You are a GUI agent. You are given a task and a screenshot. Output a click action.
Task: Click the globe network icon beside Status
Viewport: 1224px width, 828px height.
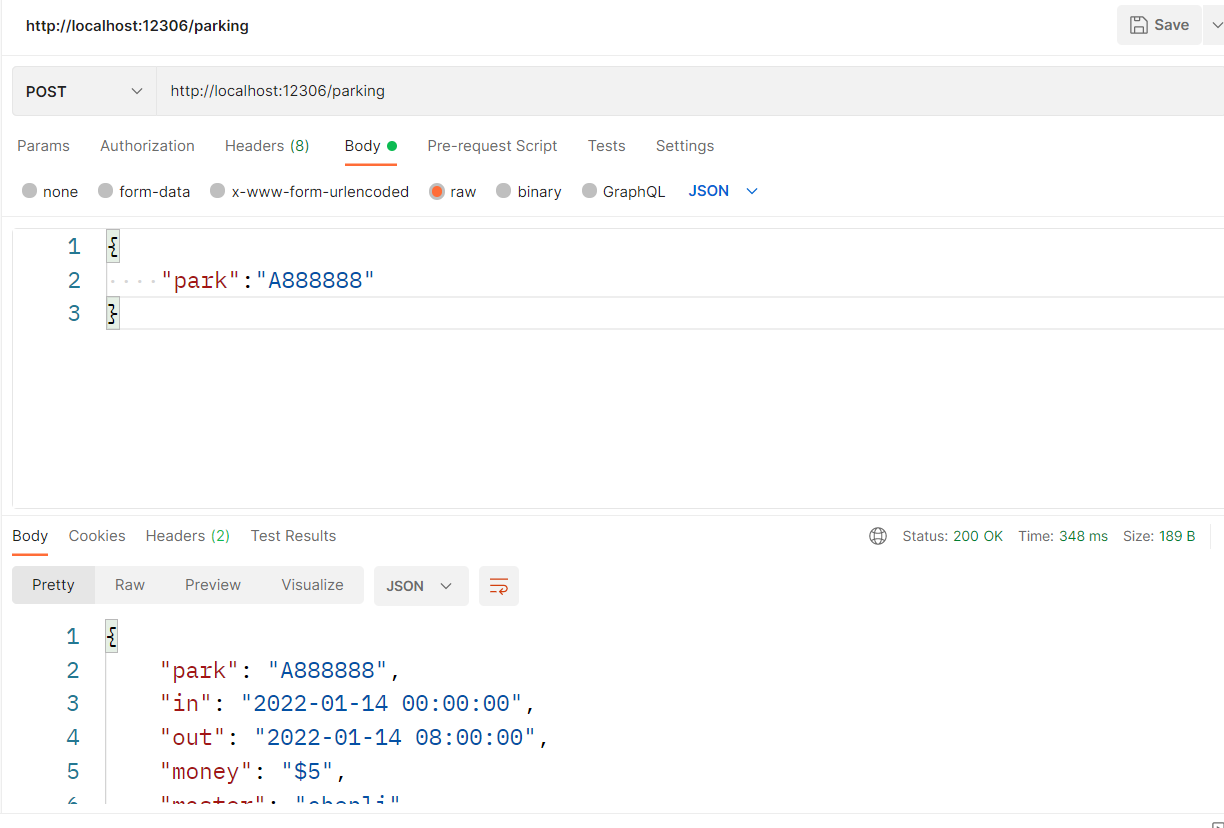pos(878,536)
